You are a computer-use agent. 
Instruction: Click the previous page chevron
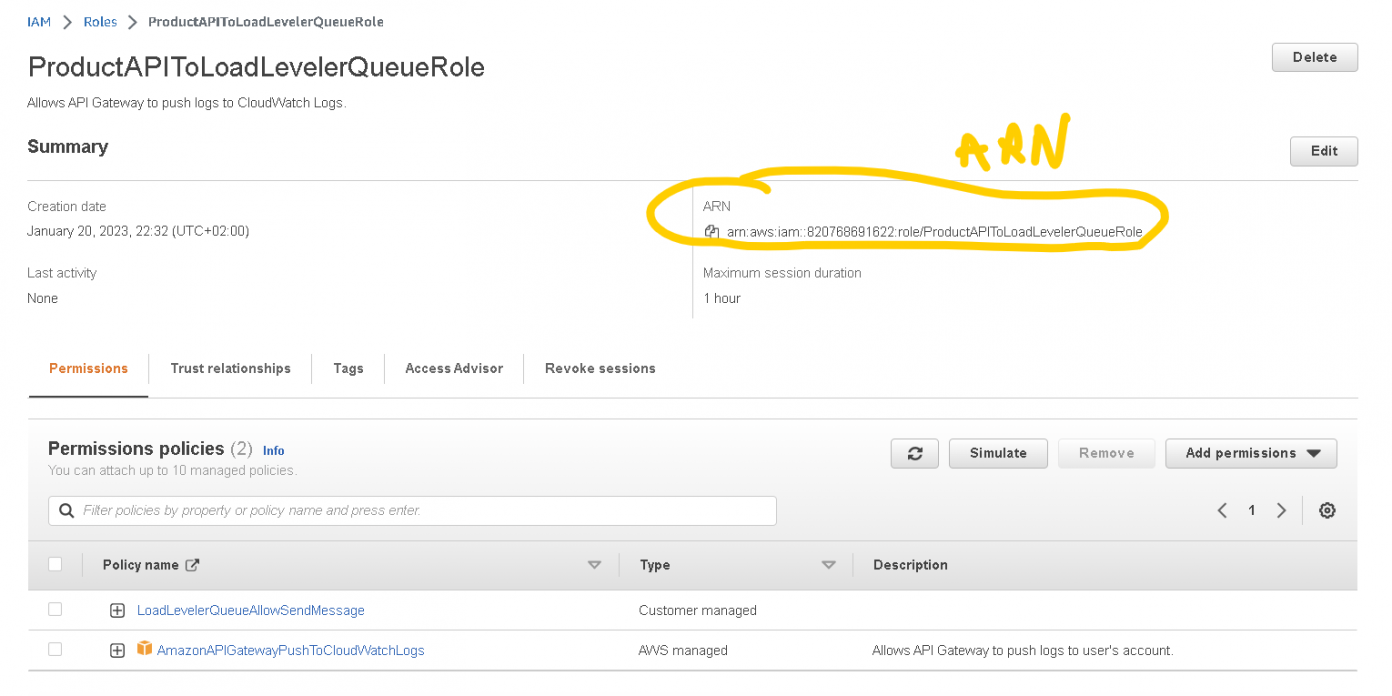pos(1221,510)
